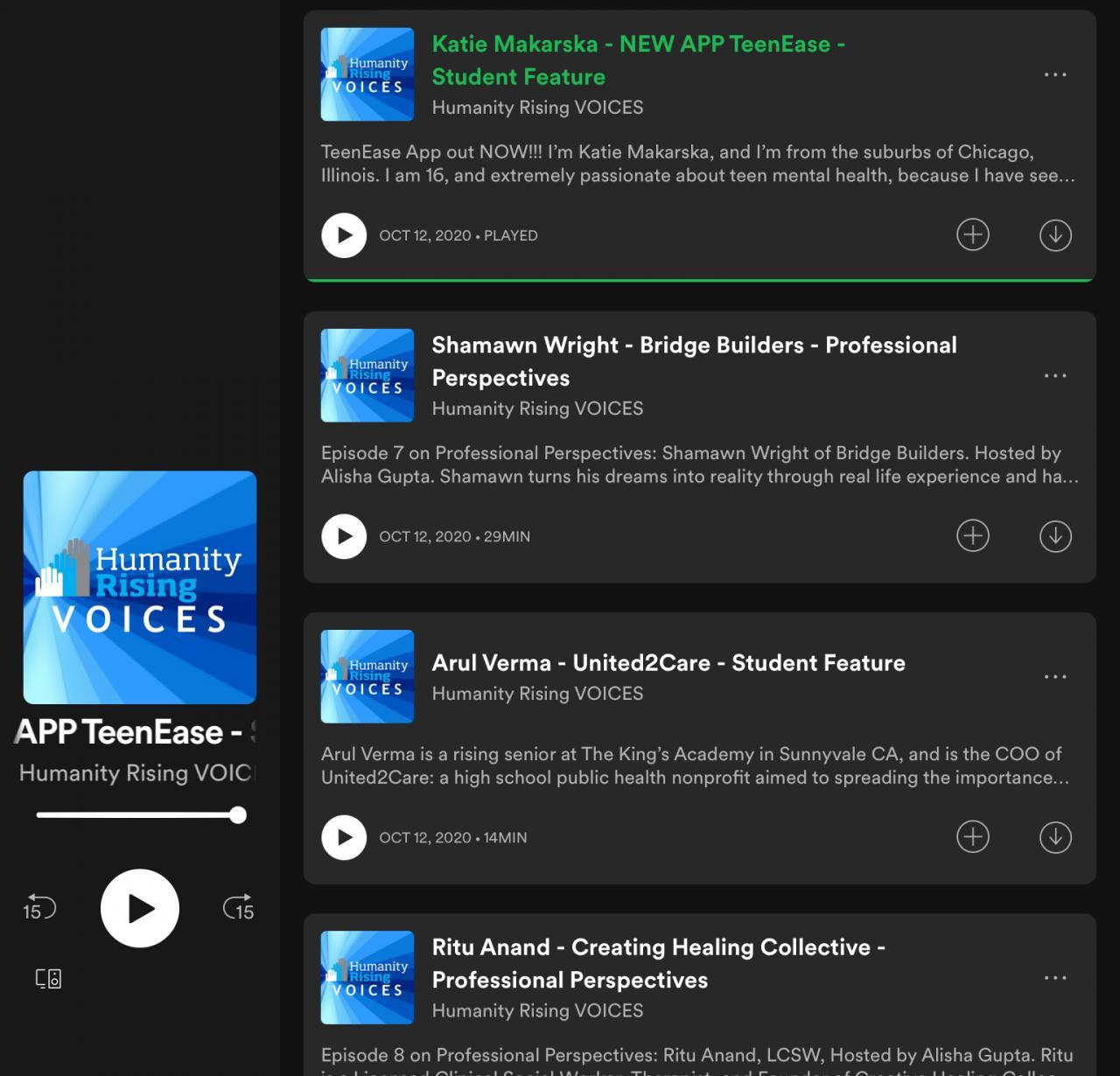Click the Episode 7 on Professional Perspectives description

(x=700, y=465)
